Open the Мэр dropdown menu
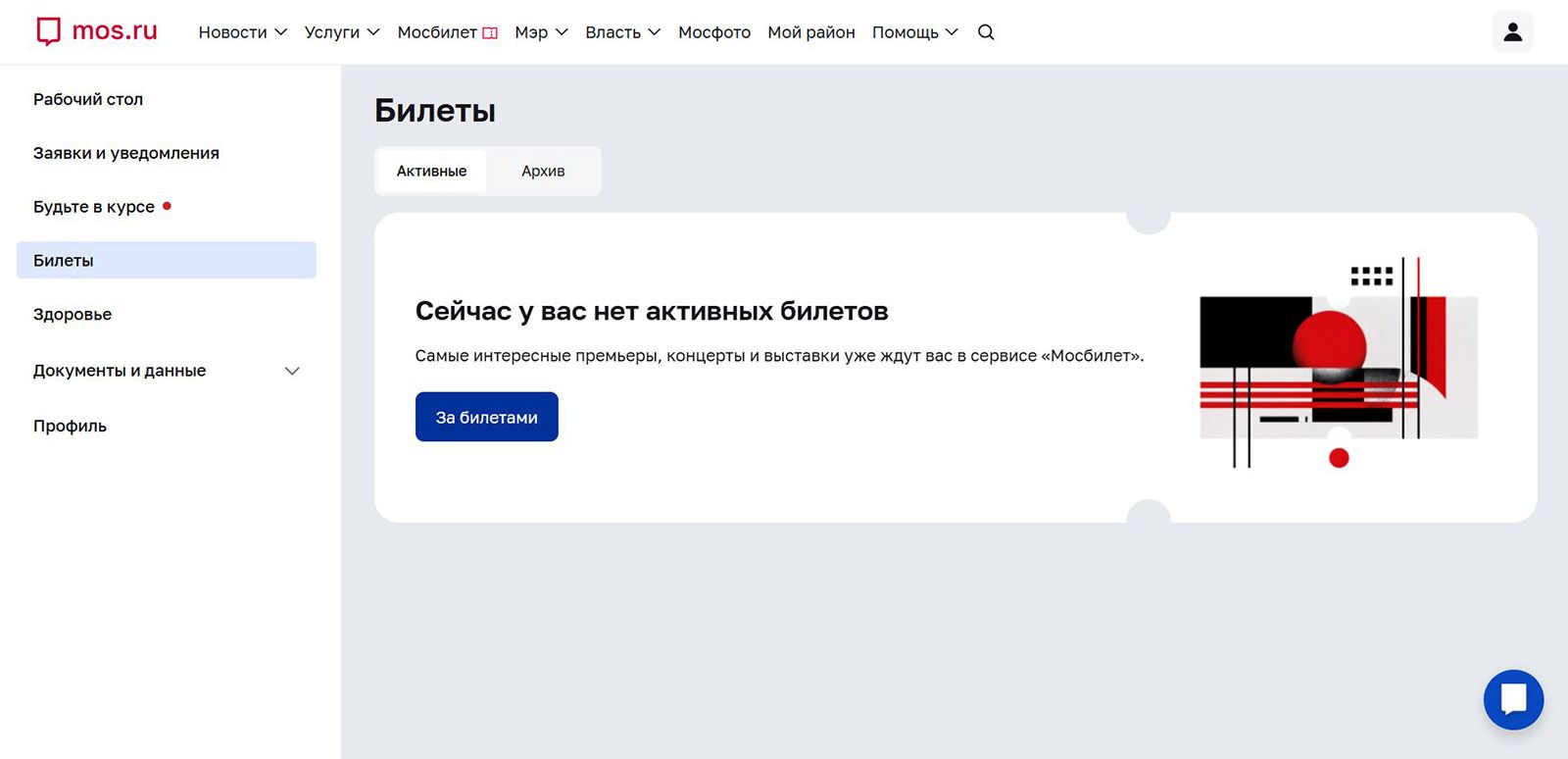Viewport: 1568px width, 759px height. [541, 32]
